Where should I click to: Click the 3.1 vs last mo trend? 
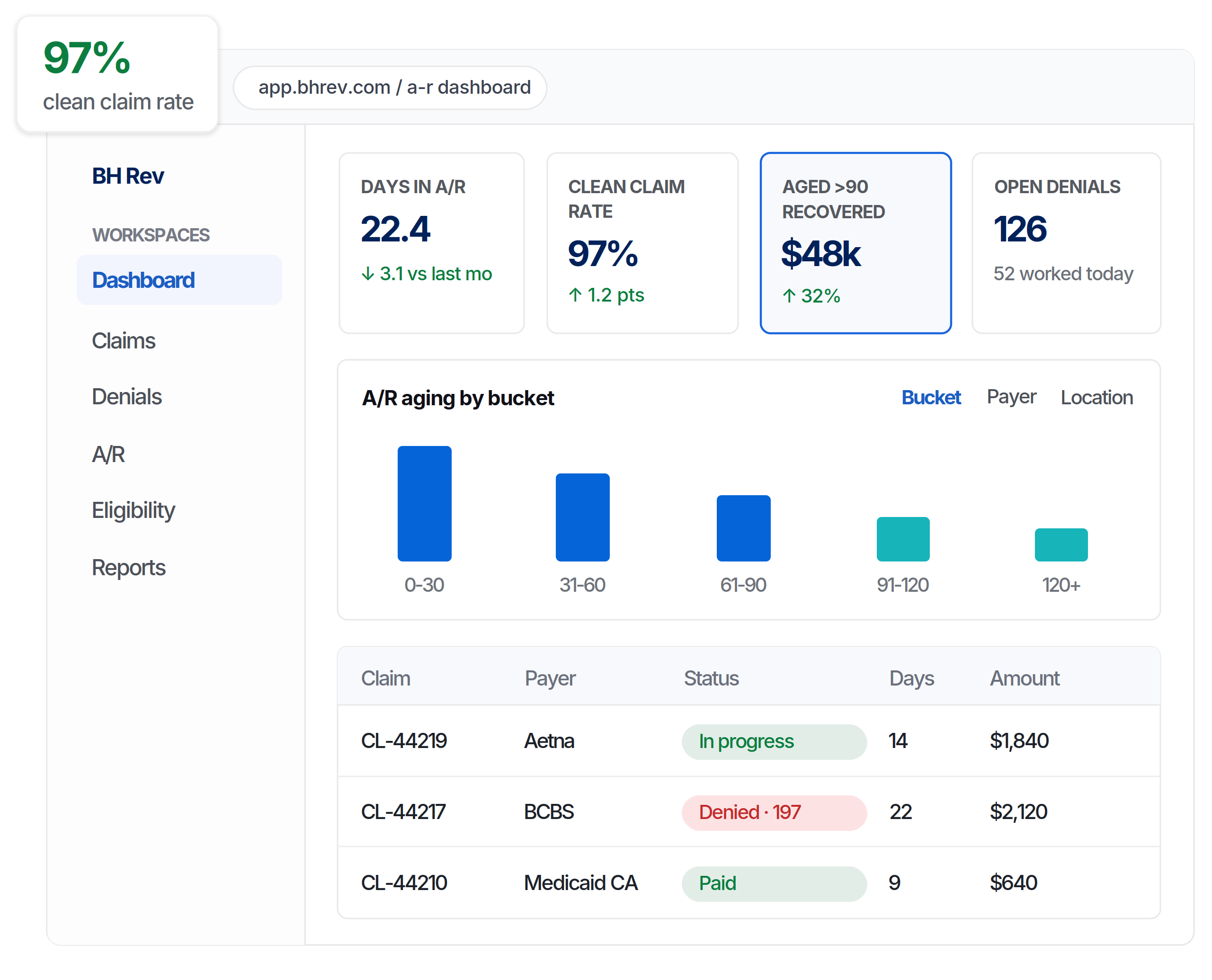pos(427,274)
